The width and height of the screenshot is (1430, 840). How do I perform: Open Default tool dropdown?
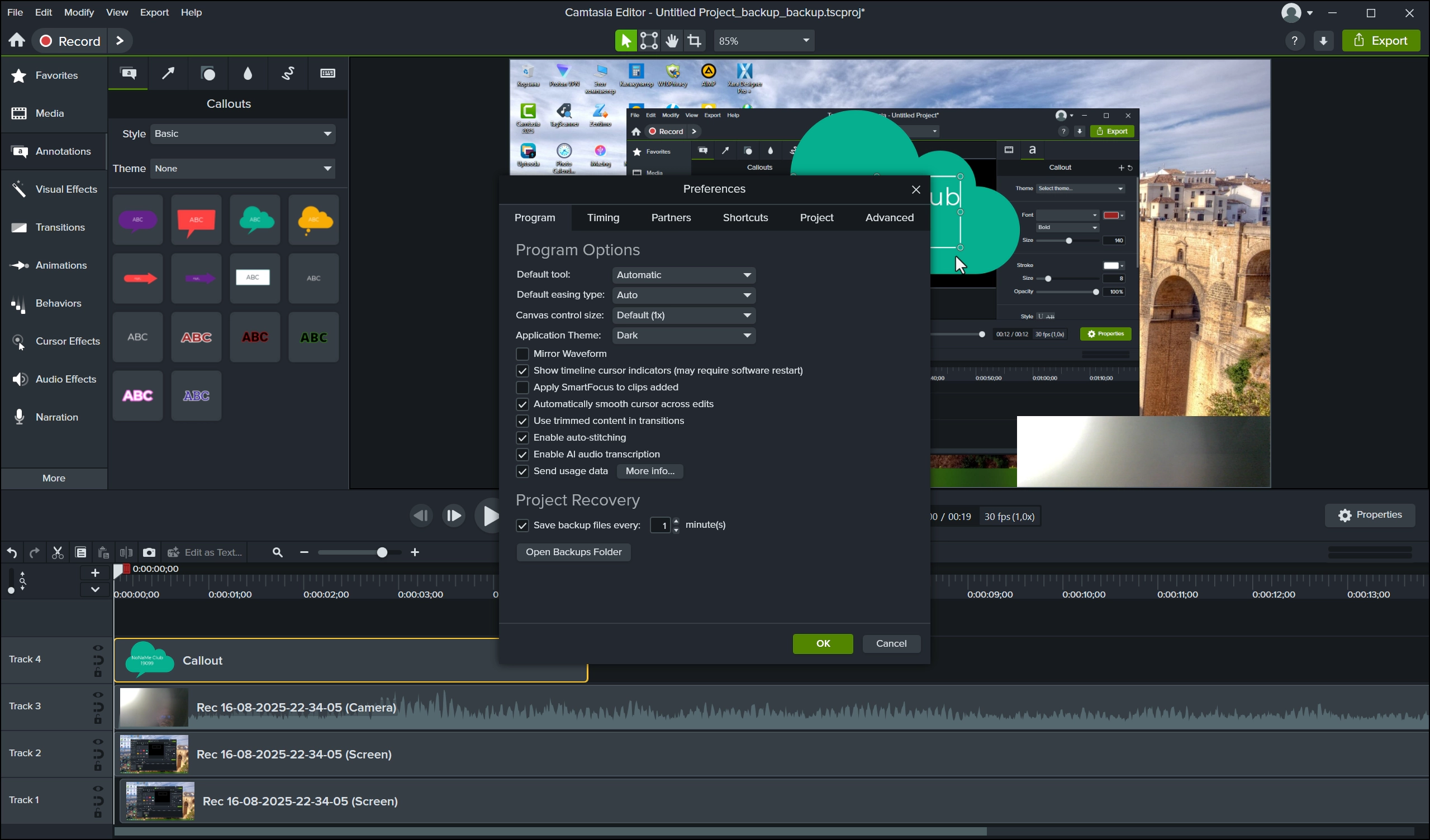[684, 275]
